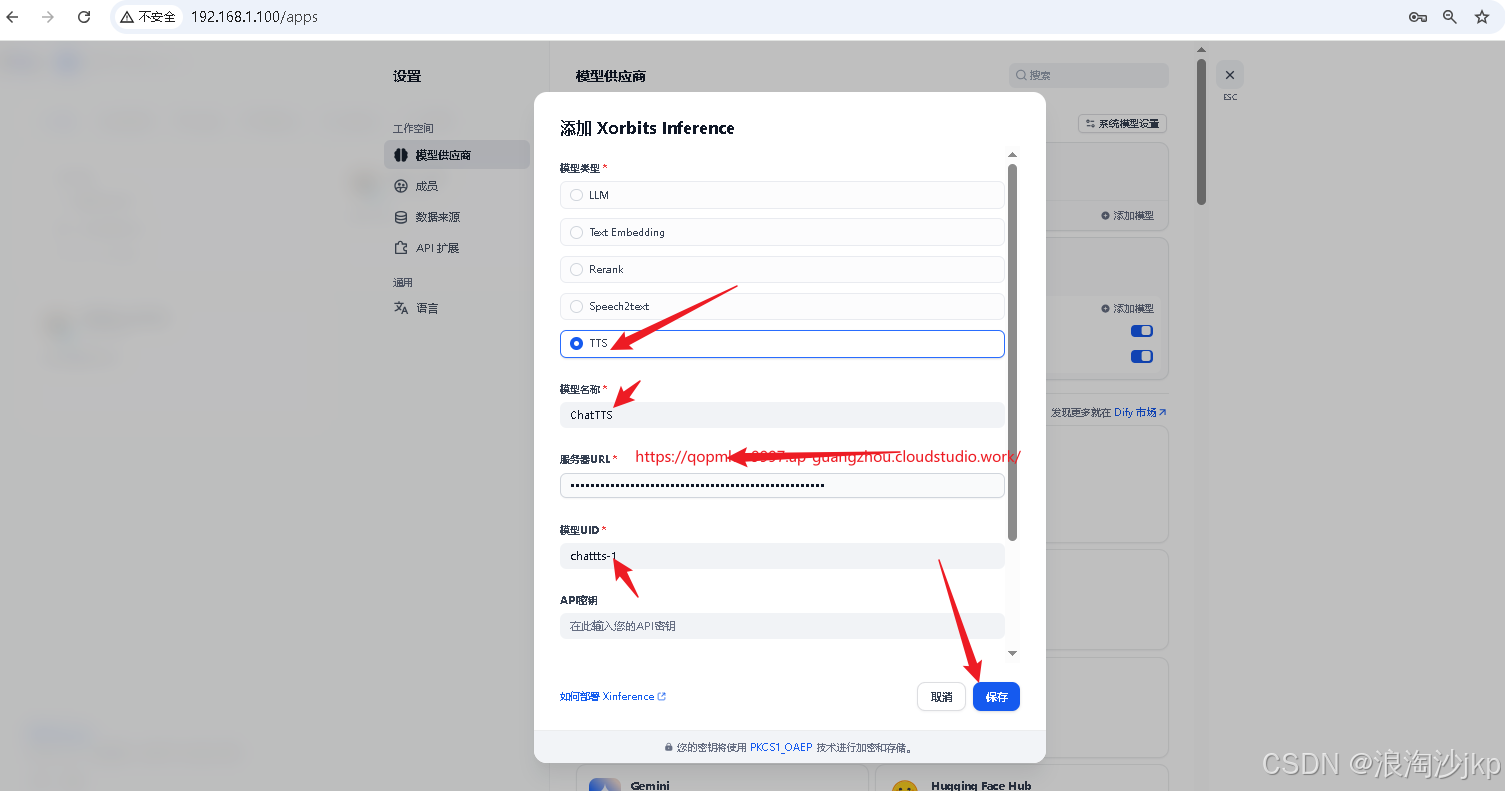Click the Hugging Face Hub provider card
This screenshot has width=1505, height=791.
1021,778
